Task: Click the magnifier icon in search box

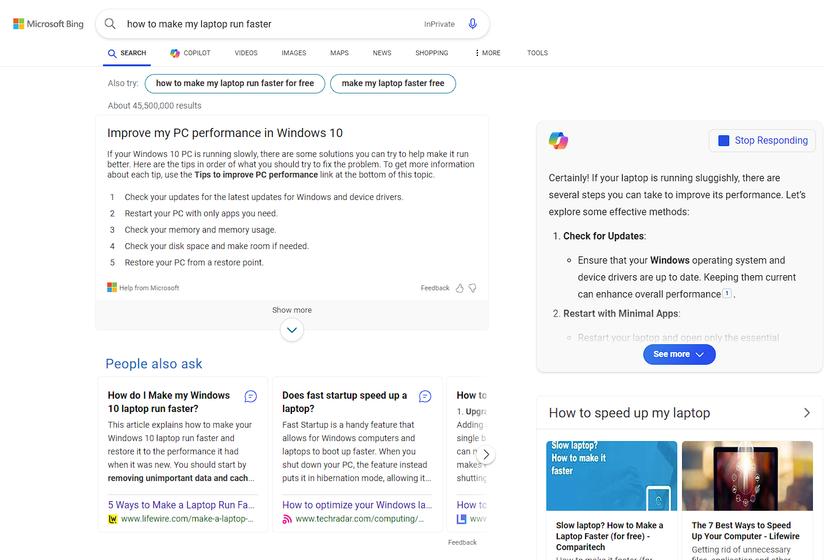Action: (110, 24)
